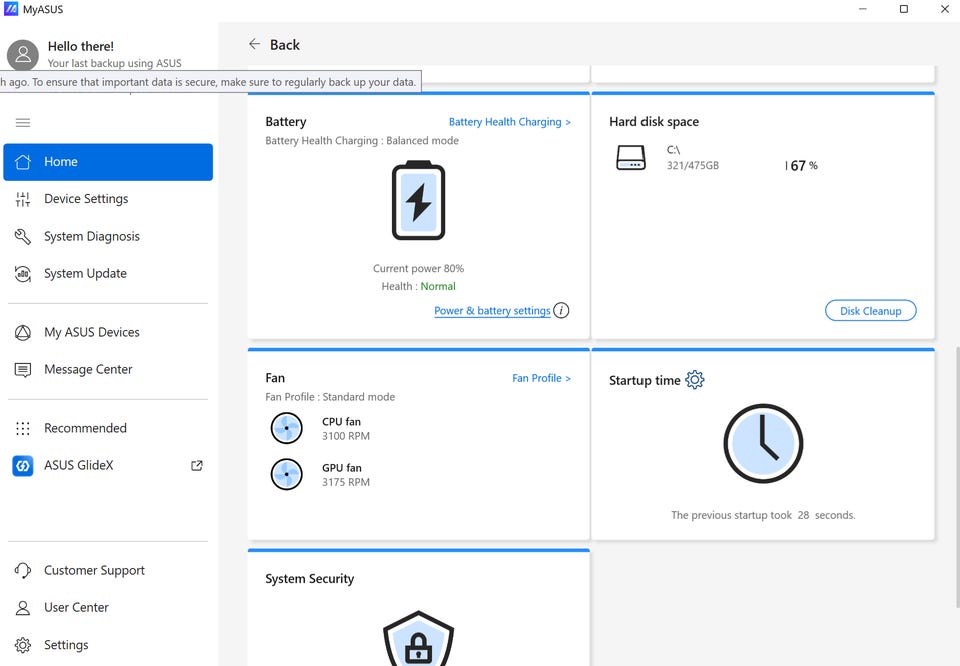Viewport: 960px width, 666px height.
Task: Click the info icon beside Power & battery settings
Action: [x=561, y=310]
